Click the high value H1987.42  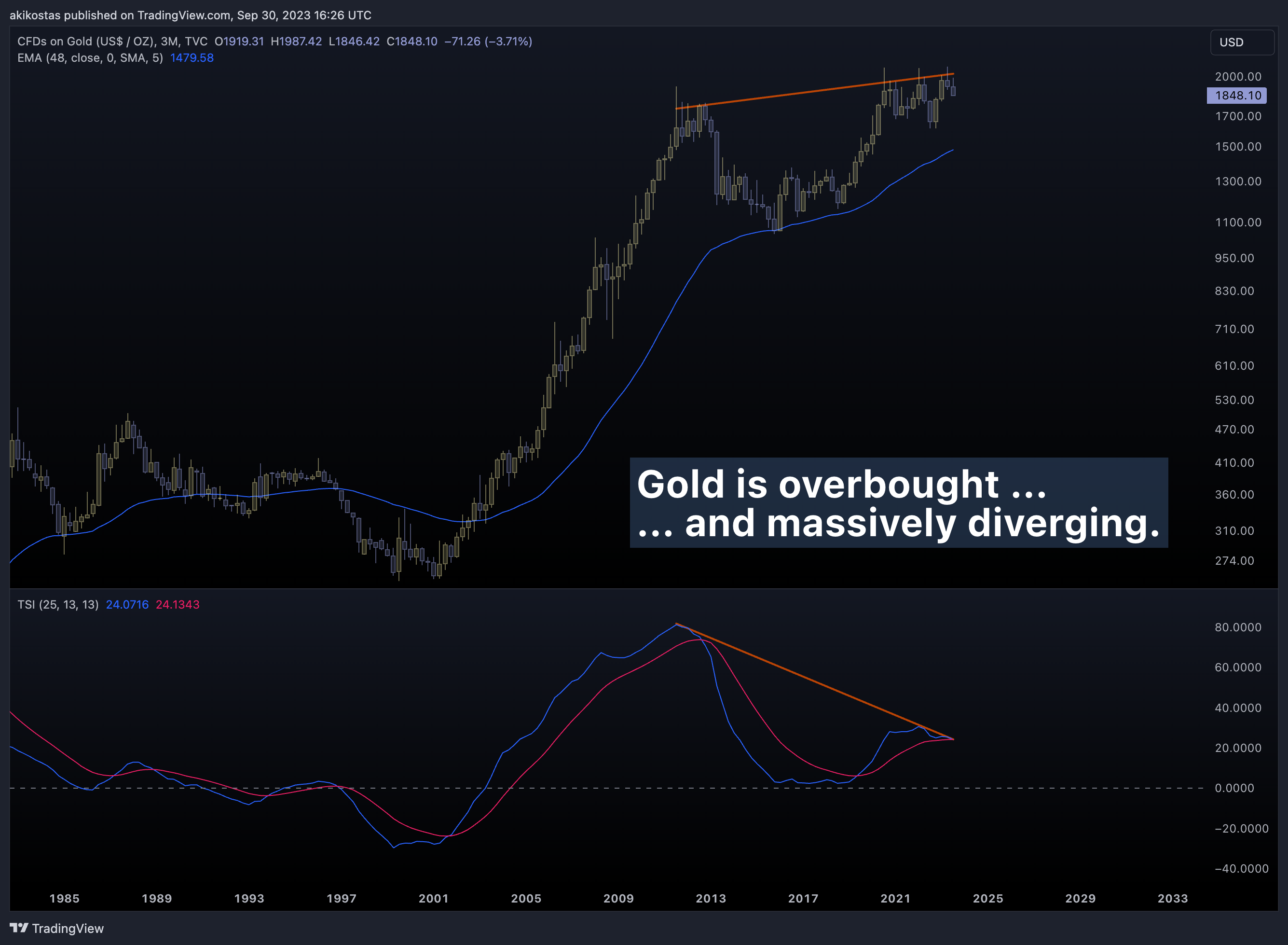coord(296,41)
